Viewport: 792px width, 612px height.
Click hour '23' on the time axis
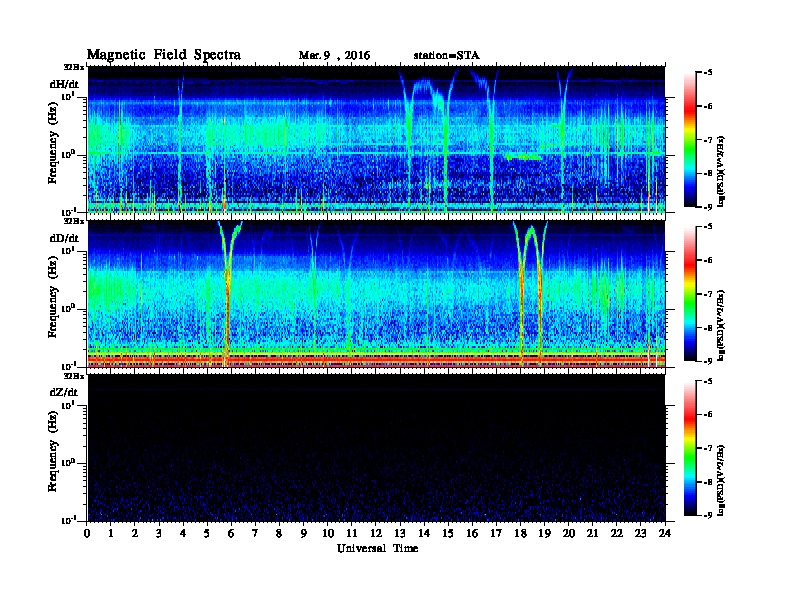coord(641,533)
